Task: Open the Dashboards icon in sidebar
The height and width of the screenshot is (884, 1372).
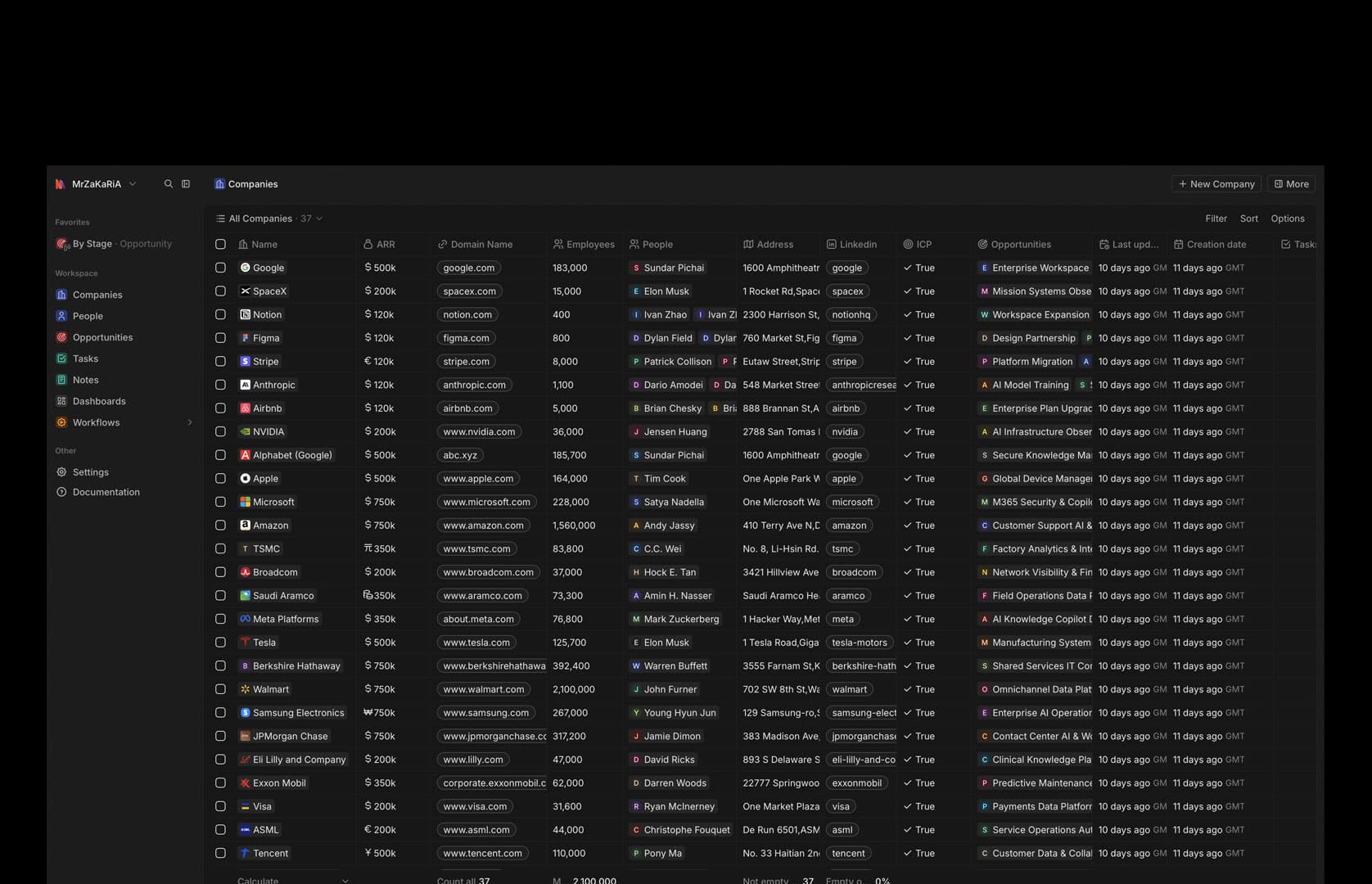Action: tap(61, 401)
